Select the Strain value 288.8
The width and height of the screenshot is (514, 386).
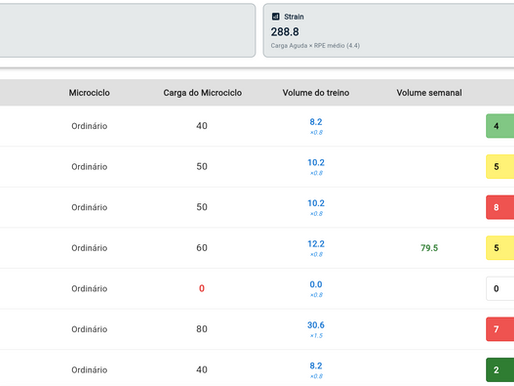click(x=285, y=32)
